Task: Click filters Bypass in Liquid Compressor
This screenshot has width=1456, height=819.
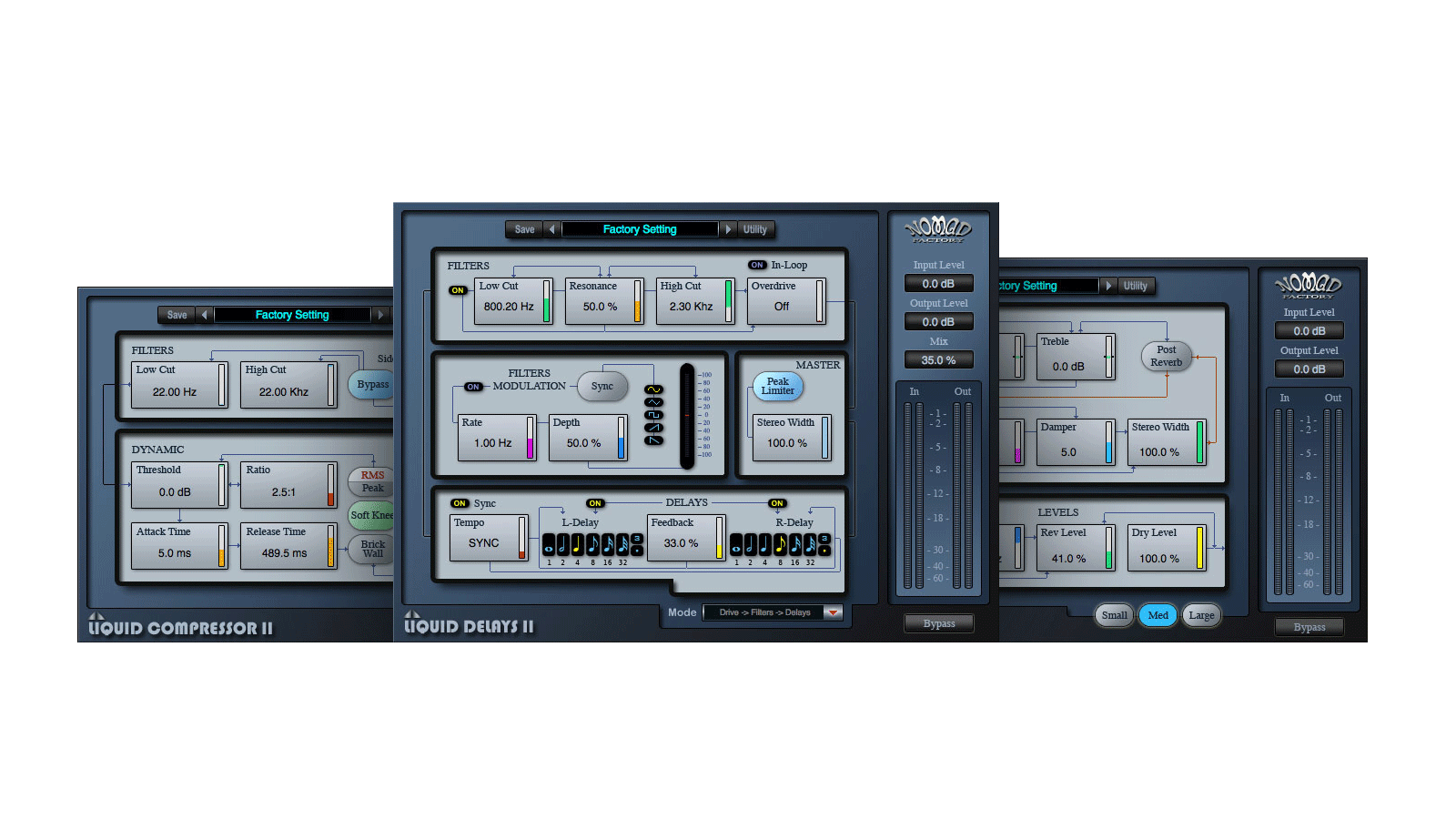Action: pos(372,384)
